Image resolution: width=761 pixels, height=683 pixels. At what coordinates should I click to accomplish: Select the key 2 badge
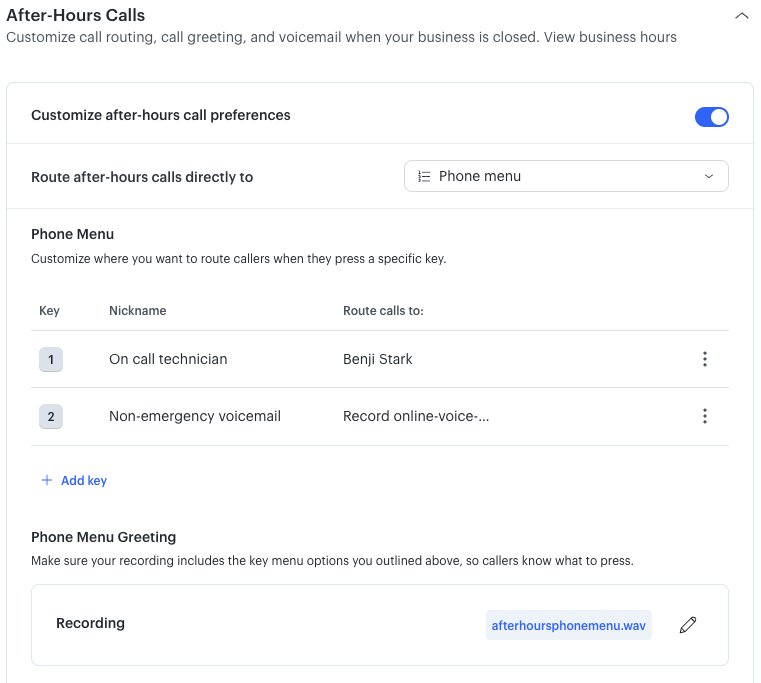tap(51, 416)
